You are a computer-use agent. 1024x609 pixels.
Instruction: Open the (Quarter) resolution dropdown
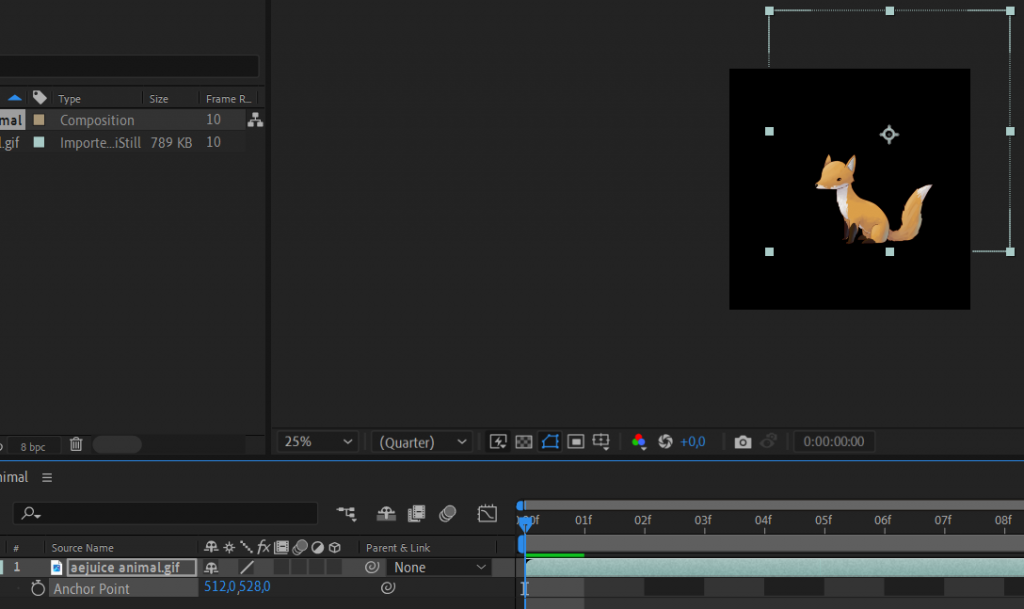tap(427, 441)
